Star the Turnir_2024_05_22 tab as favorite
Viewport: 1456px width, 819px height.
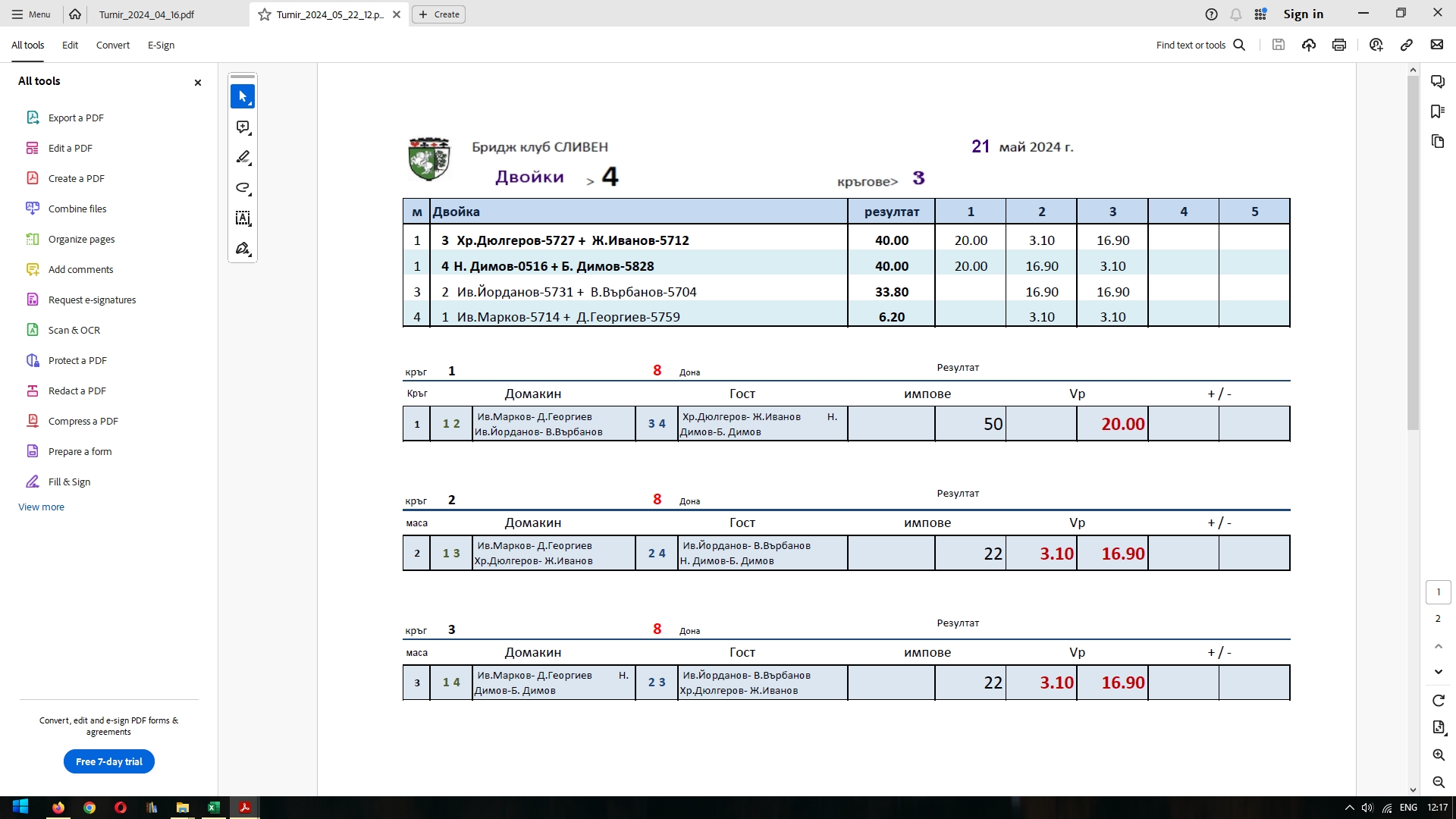(265, 14)
